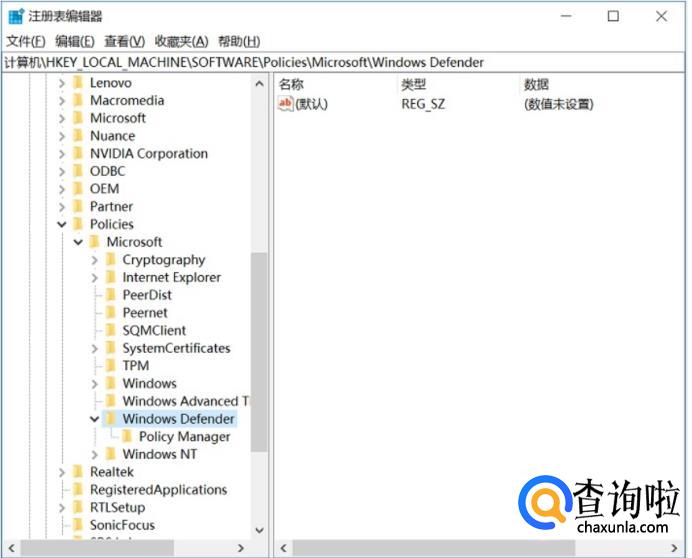Screen dimensions: 692x558
Task: Click the 名称 column header
Action: 291,84
